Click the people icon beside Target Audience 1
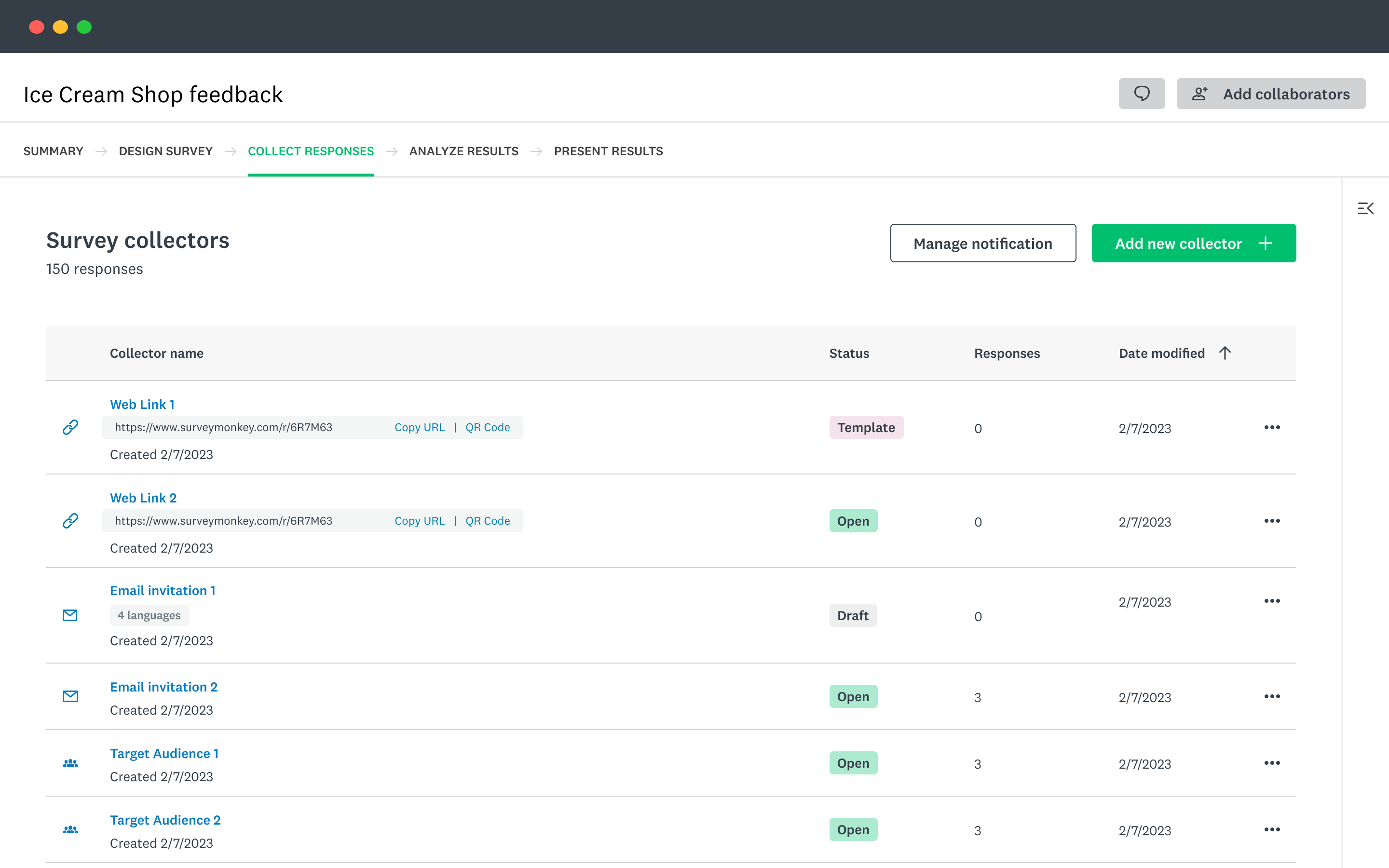 pyautogui.click(x=70, y=763)
